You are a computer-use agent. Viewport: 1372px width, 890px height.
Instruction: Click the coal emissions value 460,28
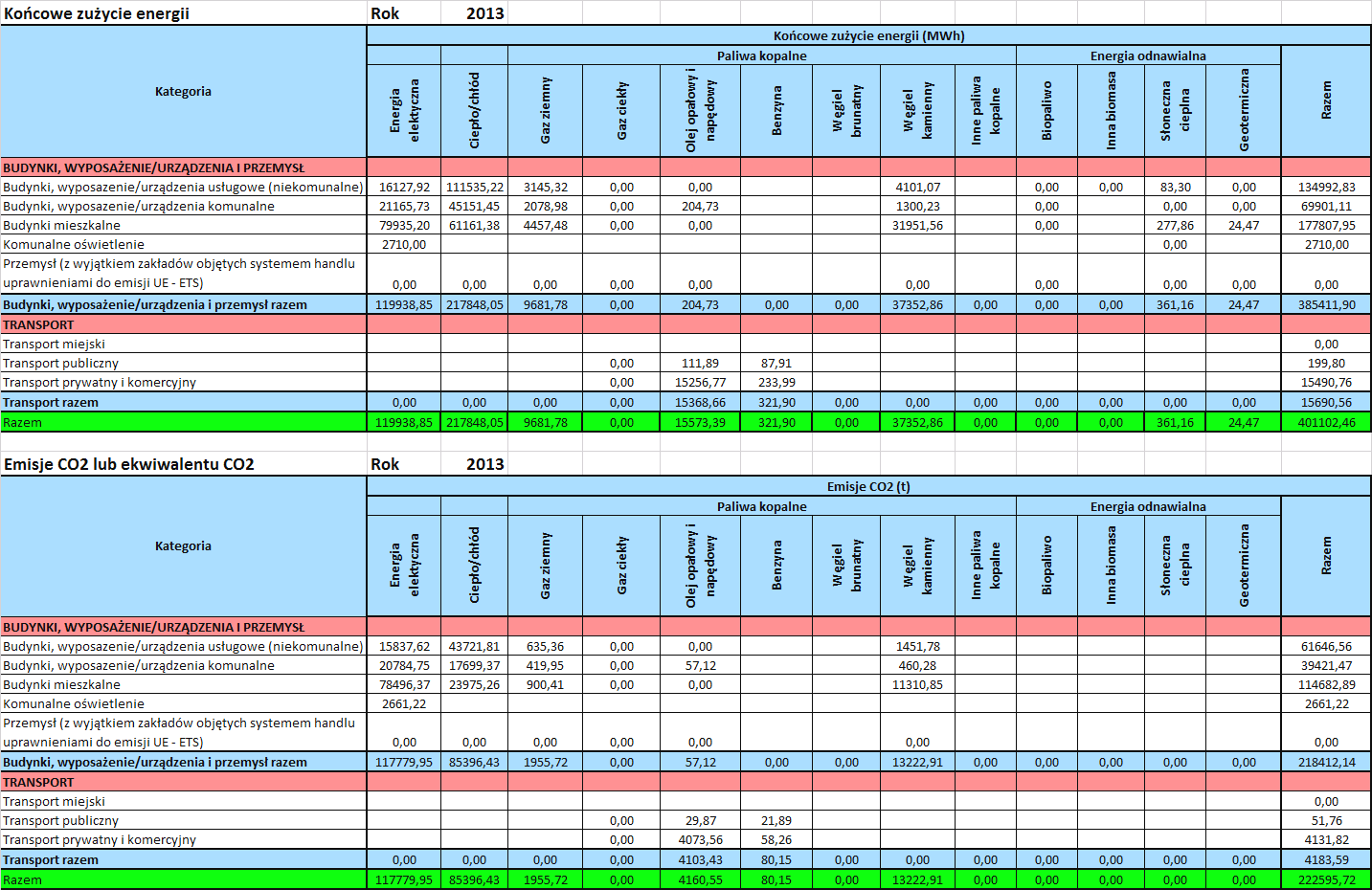point(917,665)
